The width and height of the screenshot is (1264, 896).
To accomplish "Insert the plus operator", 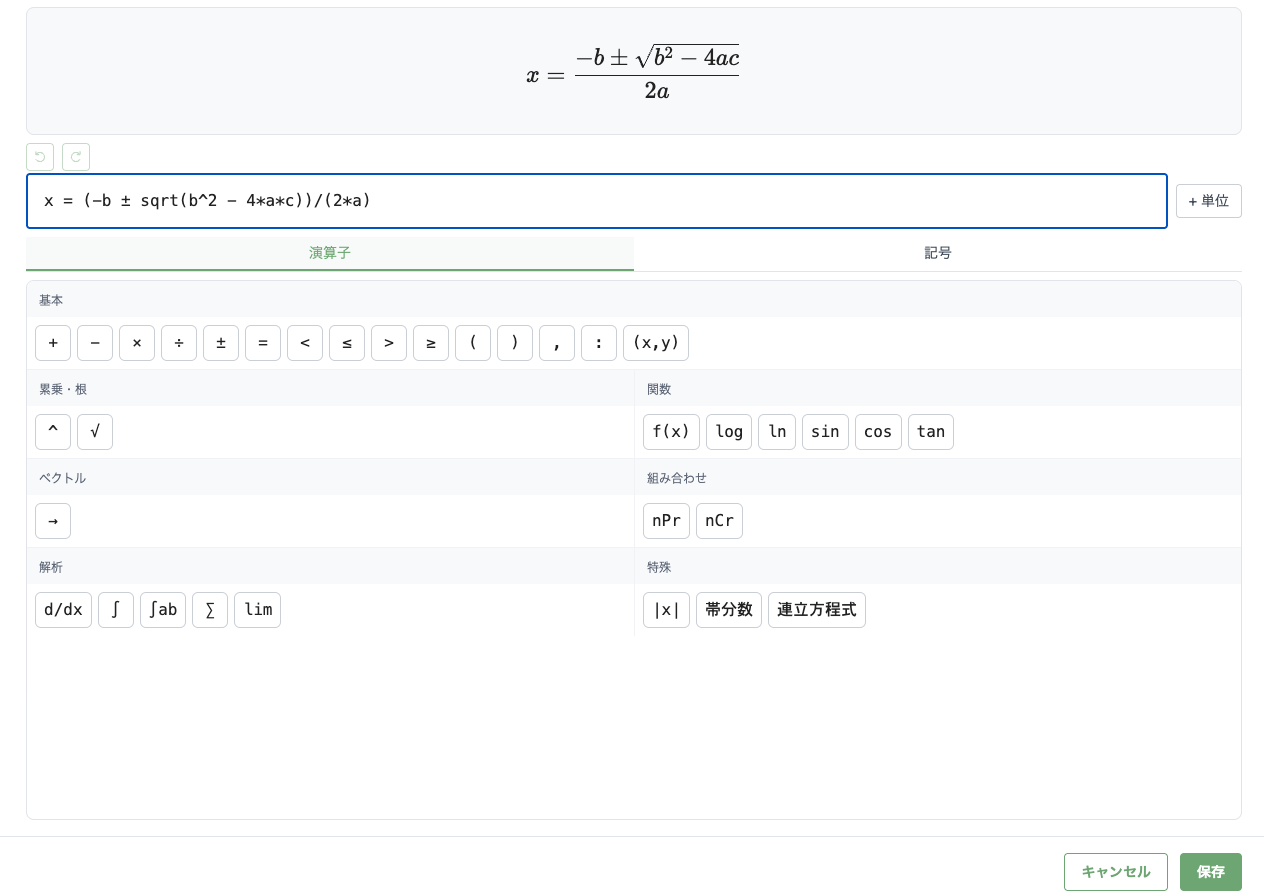I will pos(53,343).
